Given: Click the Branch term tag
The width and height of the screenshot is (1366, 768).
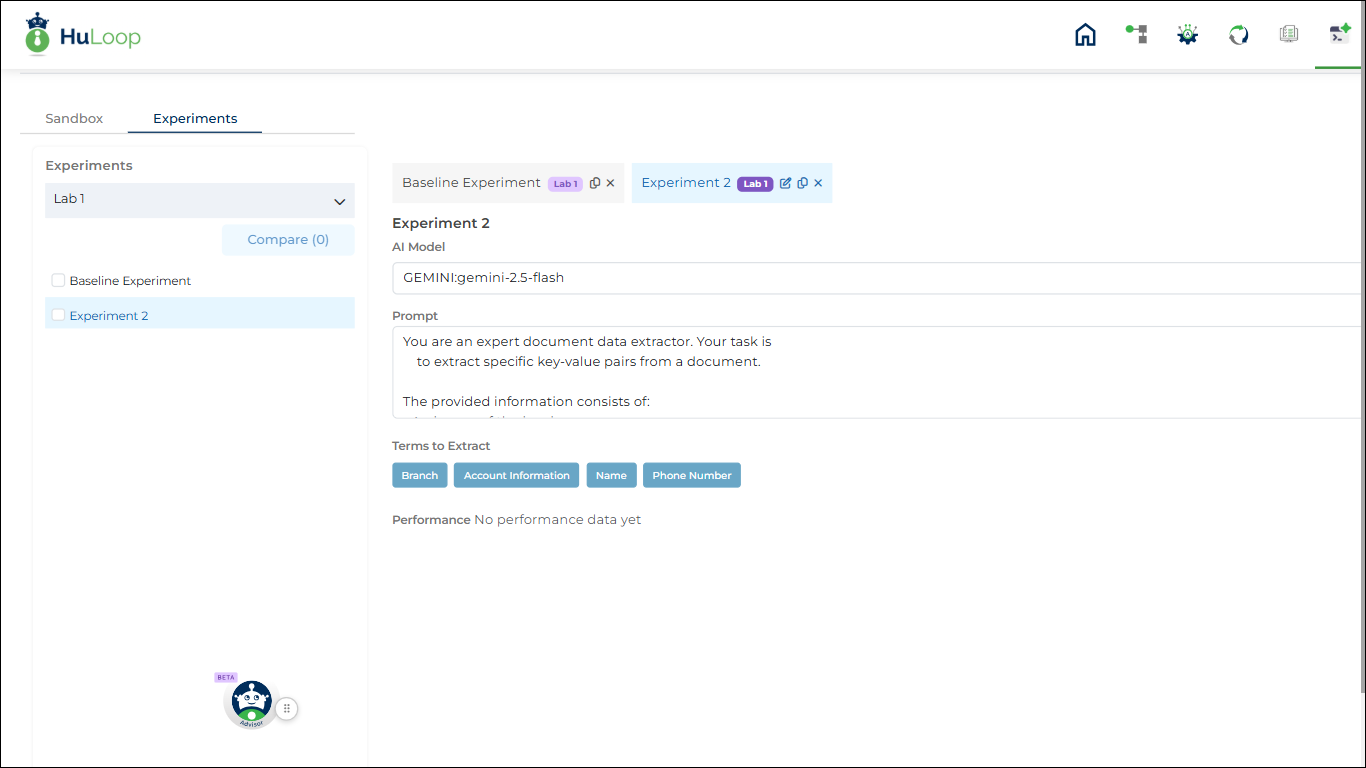Looking at the screenshot, I should (x=420, y=475).
